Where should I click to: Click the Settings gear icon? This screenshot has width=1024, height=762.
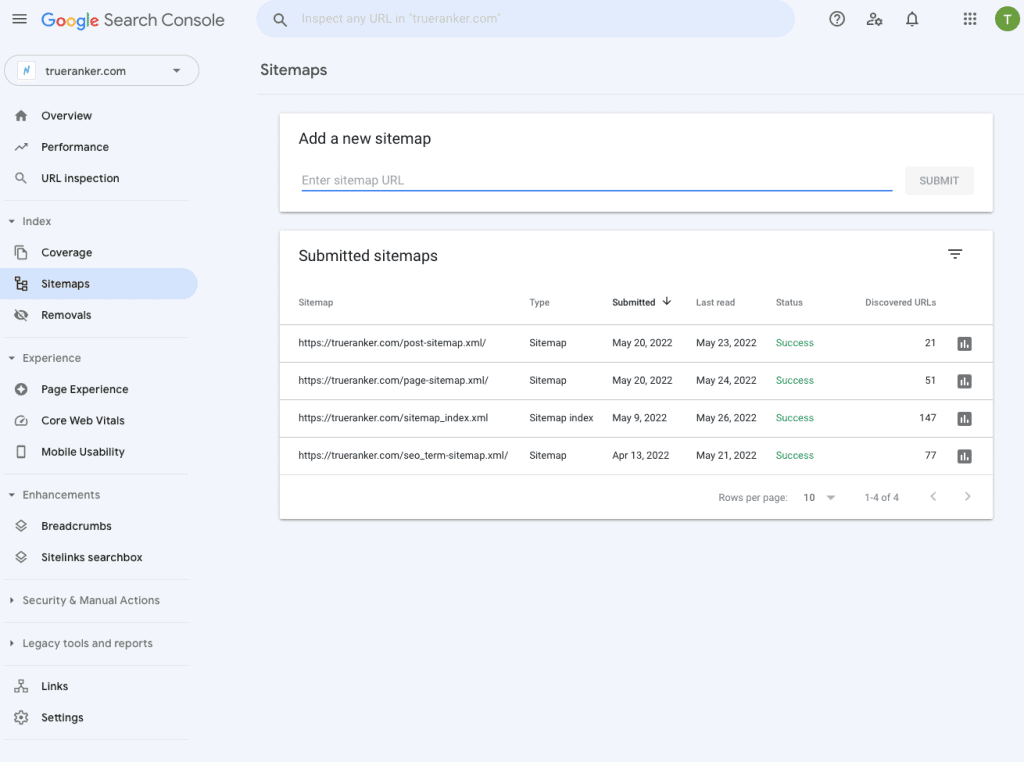tap(21, 718)
